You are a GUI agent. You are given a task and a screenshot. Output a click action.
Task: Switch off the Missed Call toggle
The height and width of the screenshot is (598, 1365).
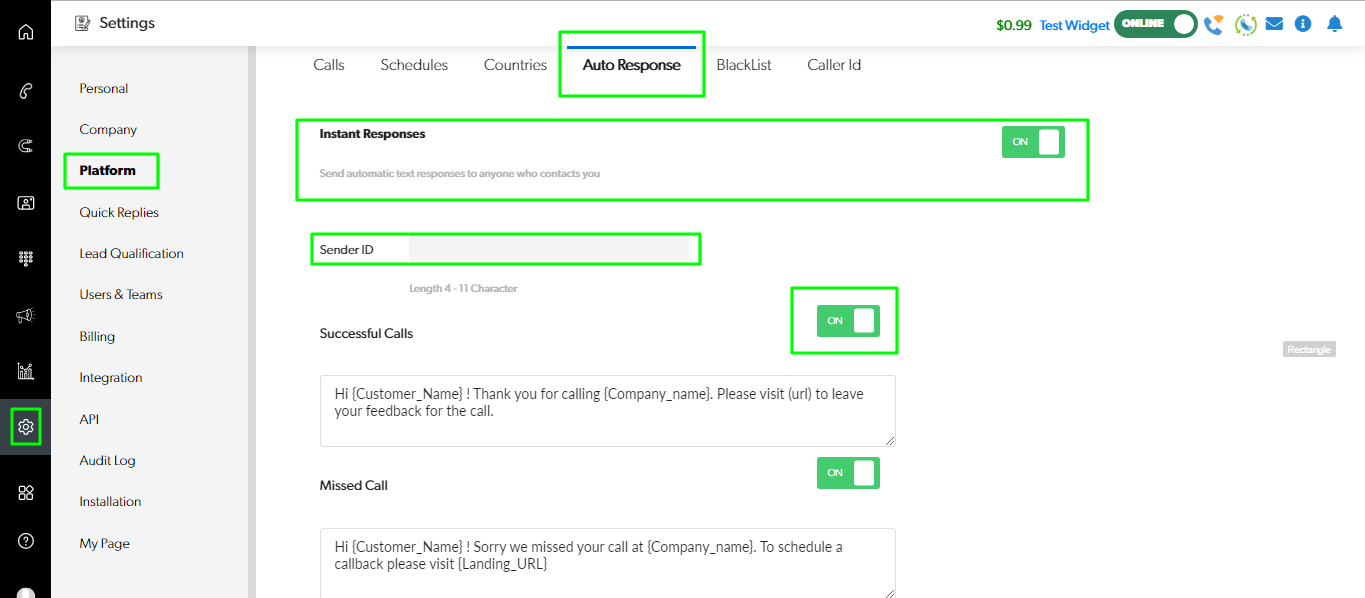click(x=848, y=473)
